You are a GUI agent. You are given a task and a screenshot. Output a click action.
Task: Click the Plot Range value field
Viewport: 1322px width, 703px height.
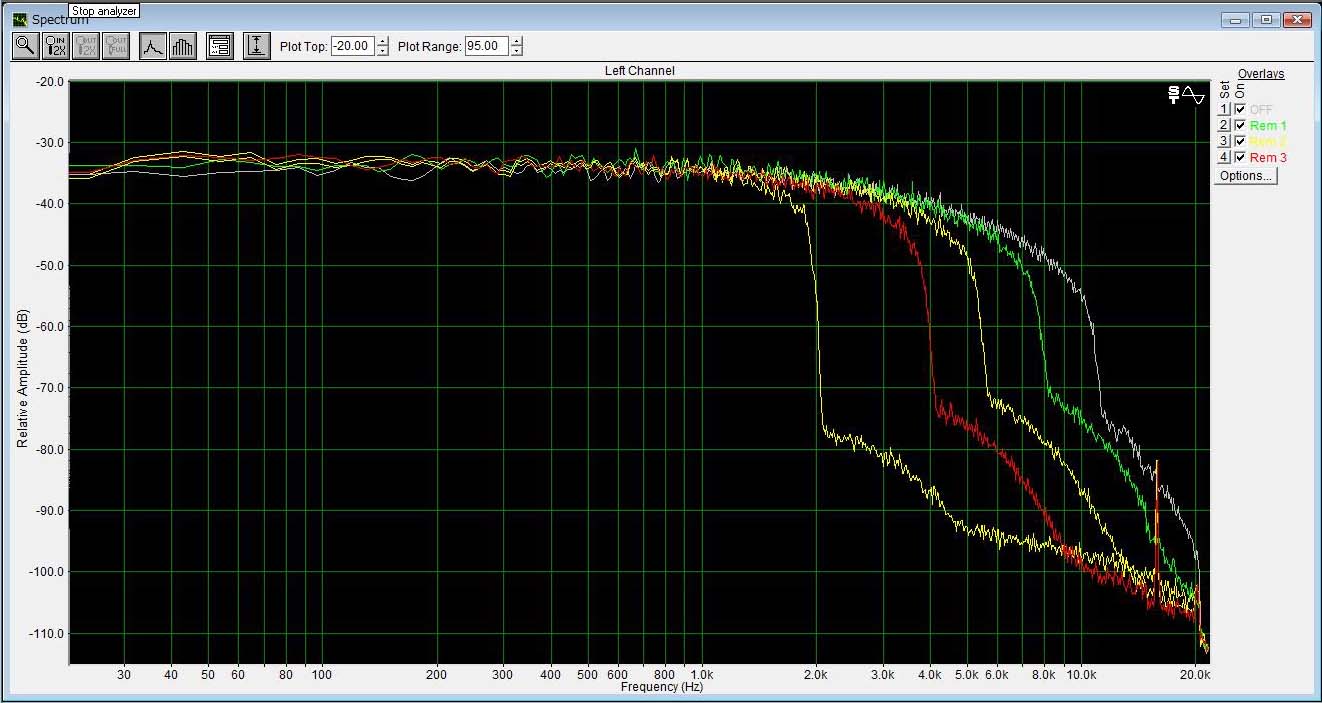click(486, 46)
